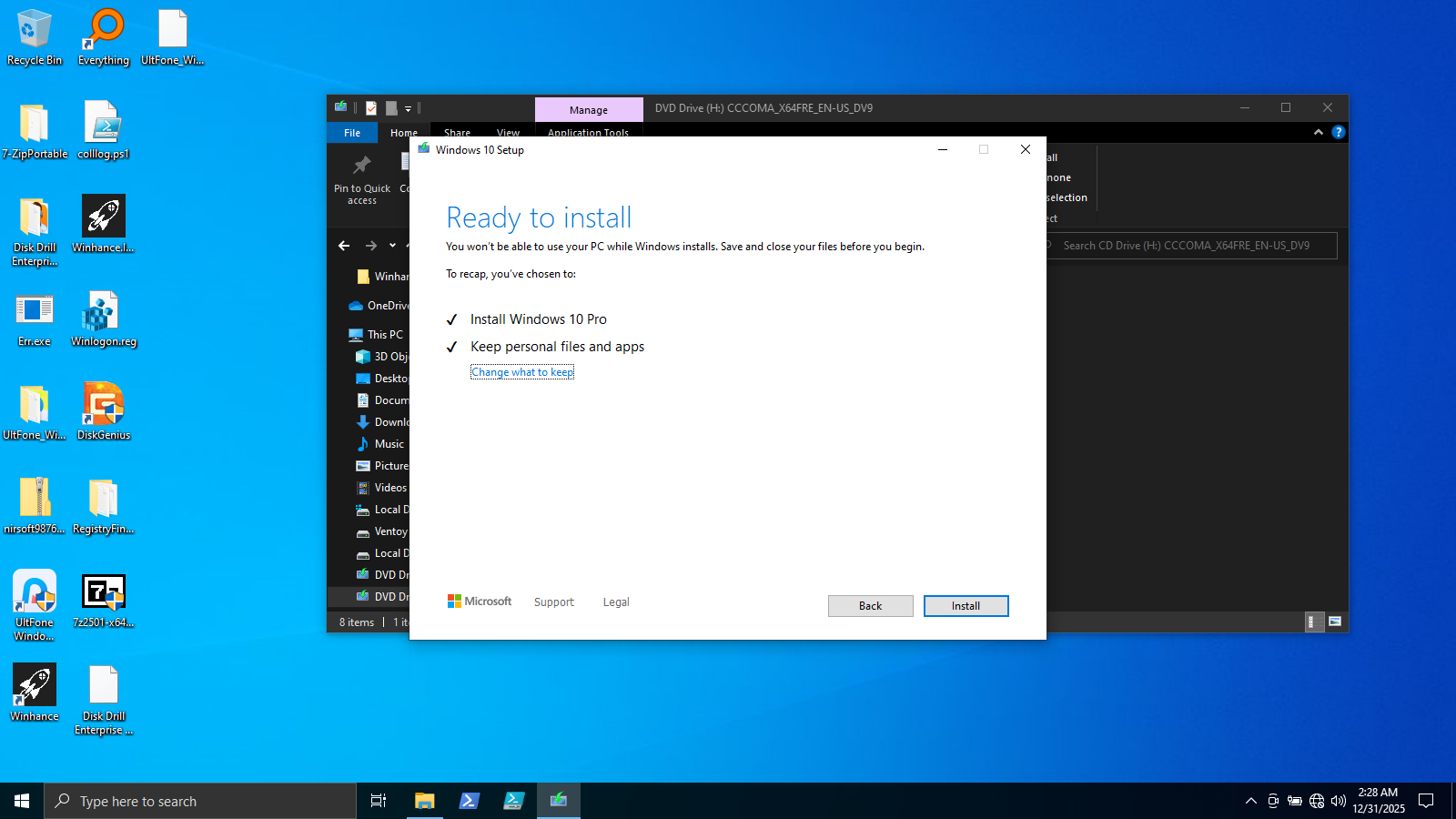Click the Windows 10 Setup title bar icon

click(x=424, y=149)
